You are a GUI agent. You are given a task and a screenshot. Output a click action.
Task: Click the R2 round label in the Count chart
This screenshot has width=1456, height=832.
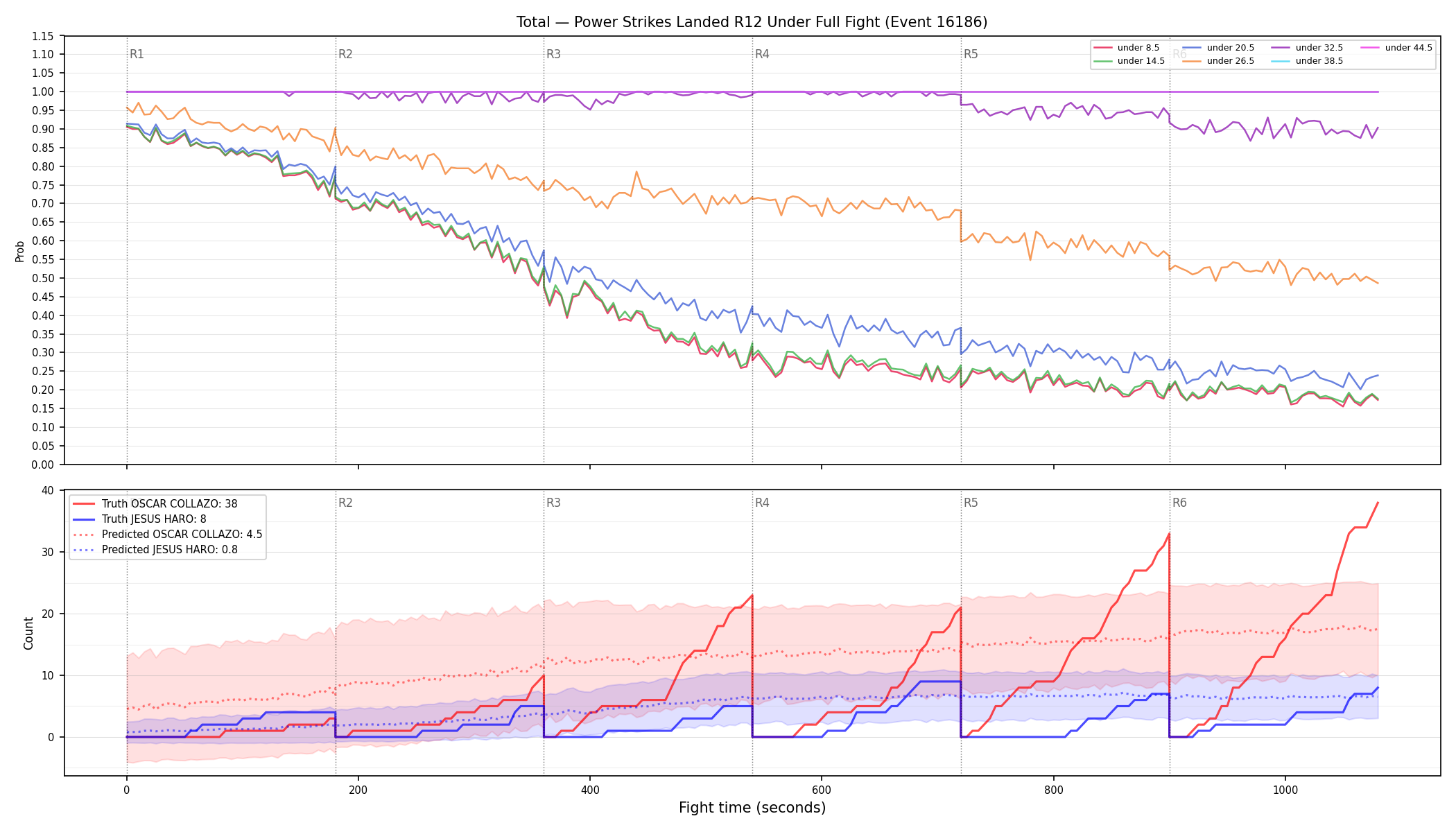pos(345,503)
